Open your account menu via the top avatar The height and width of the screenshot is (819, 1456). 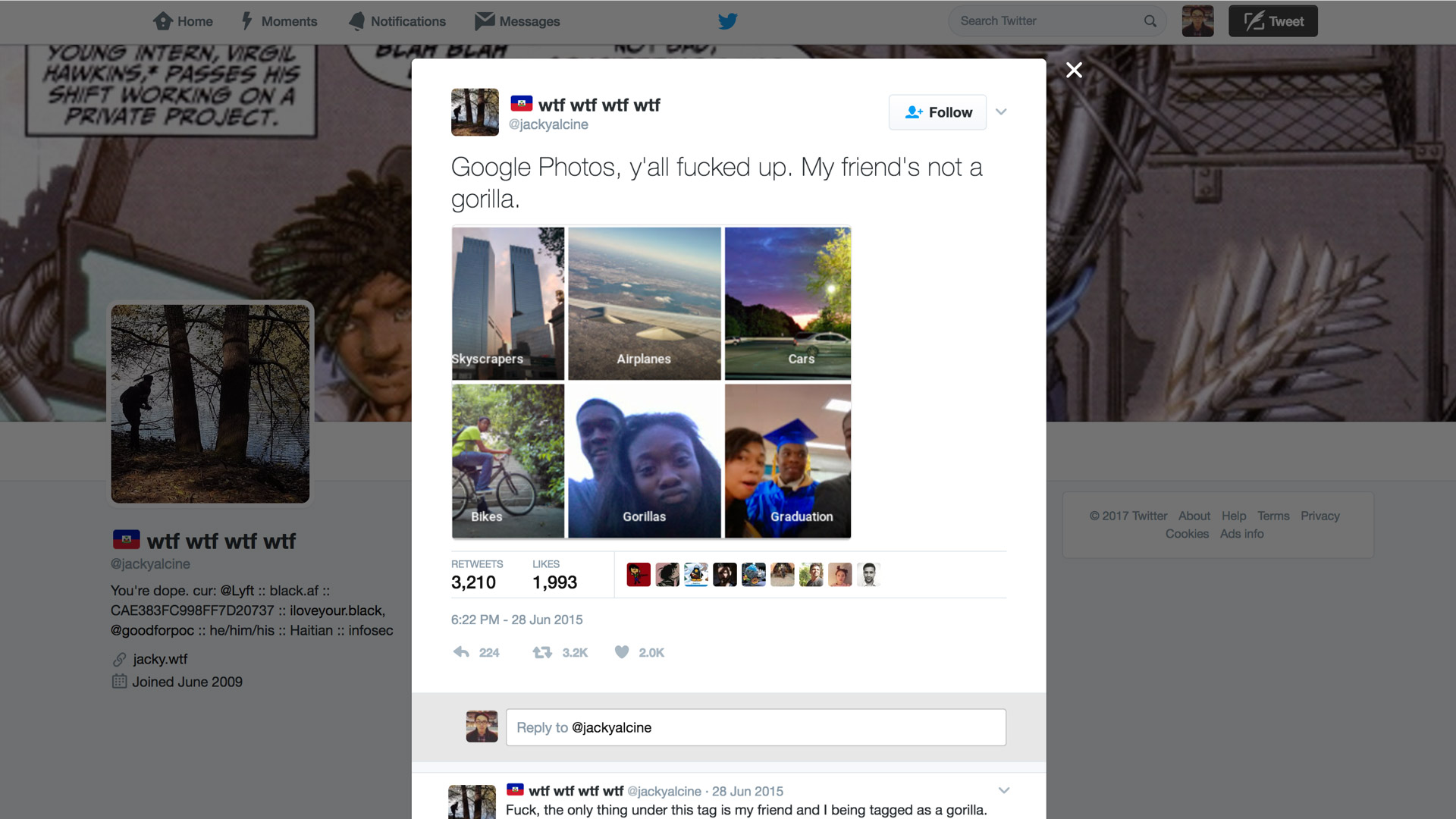1198,21
